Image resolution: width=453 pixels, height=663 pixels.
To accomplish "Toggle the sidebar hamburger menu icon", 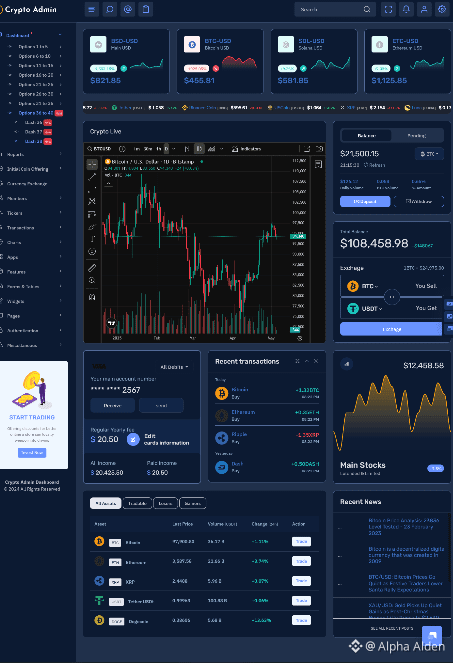I will [x=91, y=9].
